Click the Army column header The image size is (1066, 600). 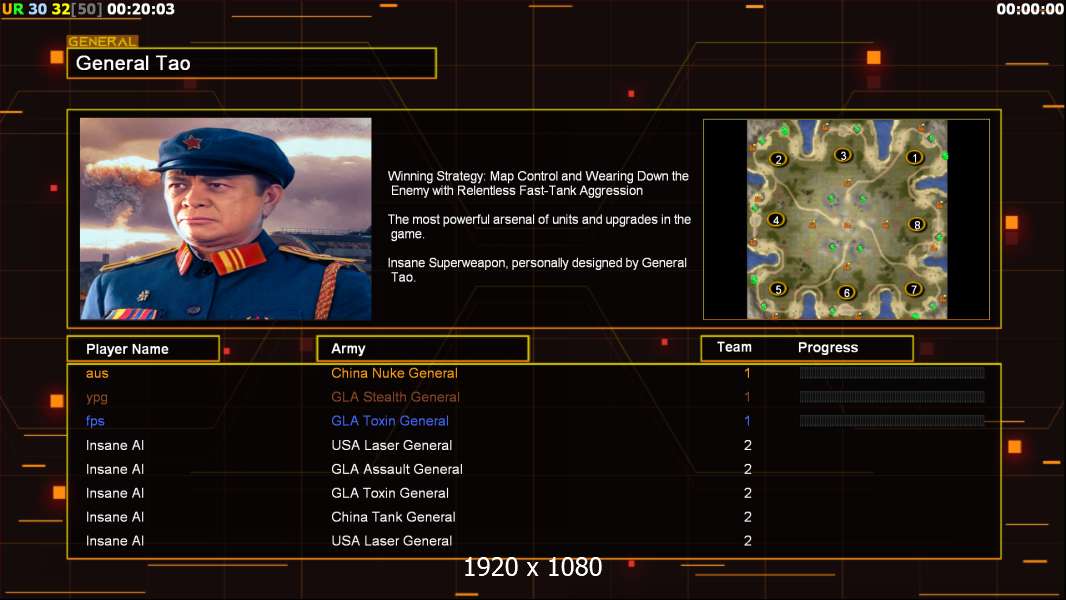click(423, 349)
